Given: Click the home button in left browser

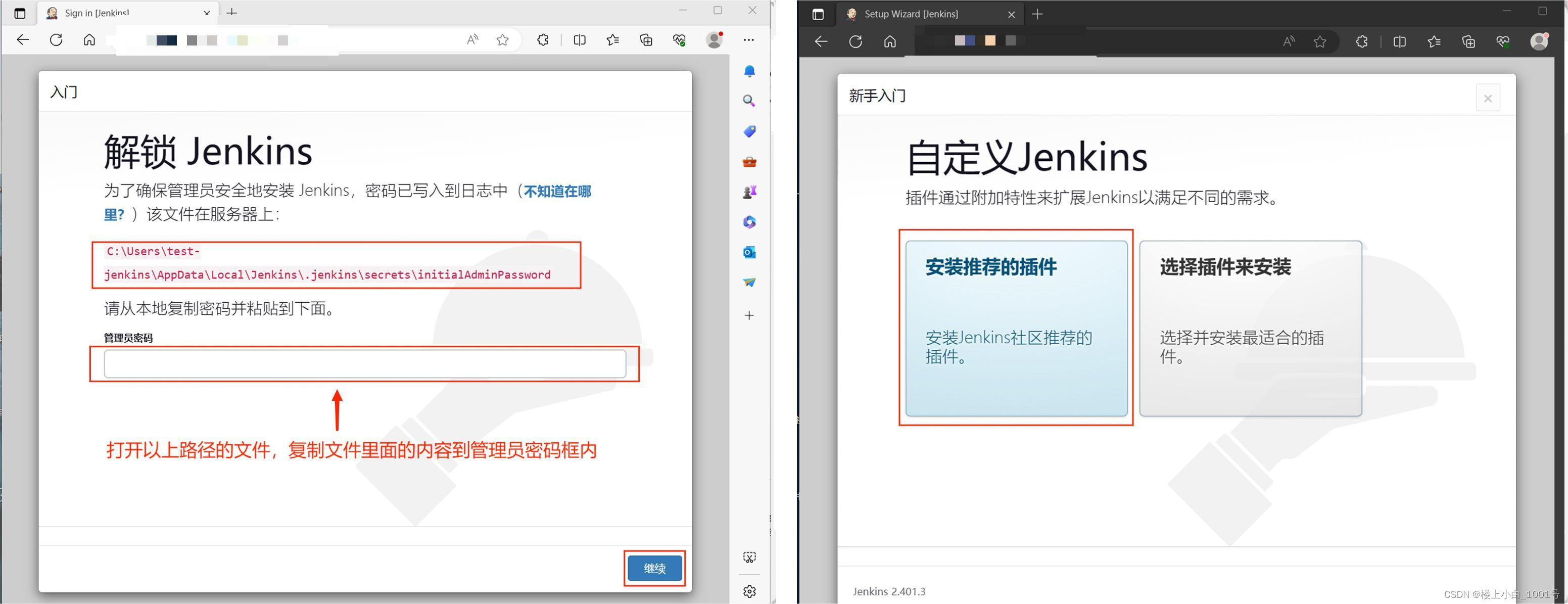Looking at the screenshot, I should point(89,40).
